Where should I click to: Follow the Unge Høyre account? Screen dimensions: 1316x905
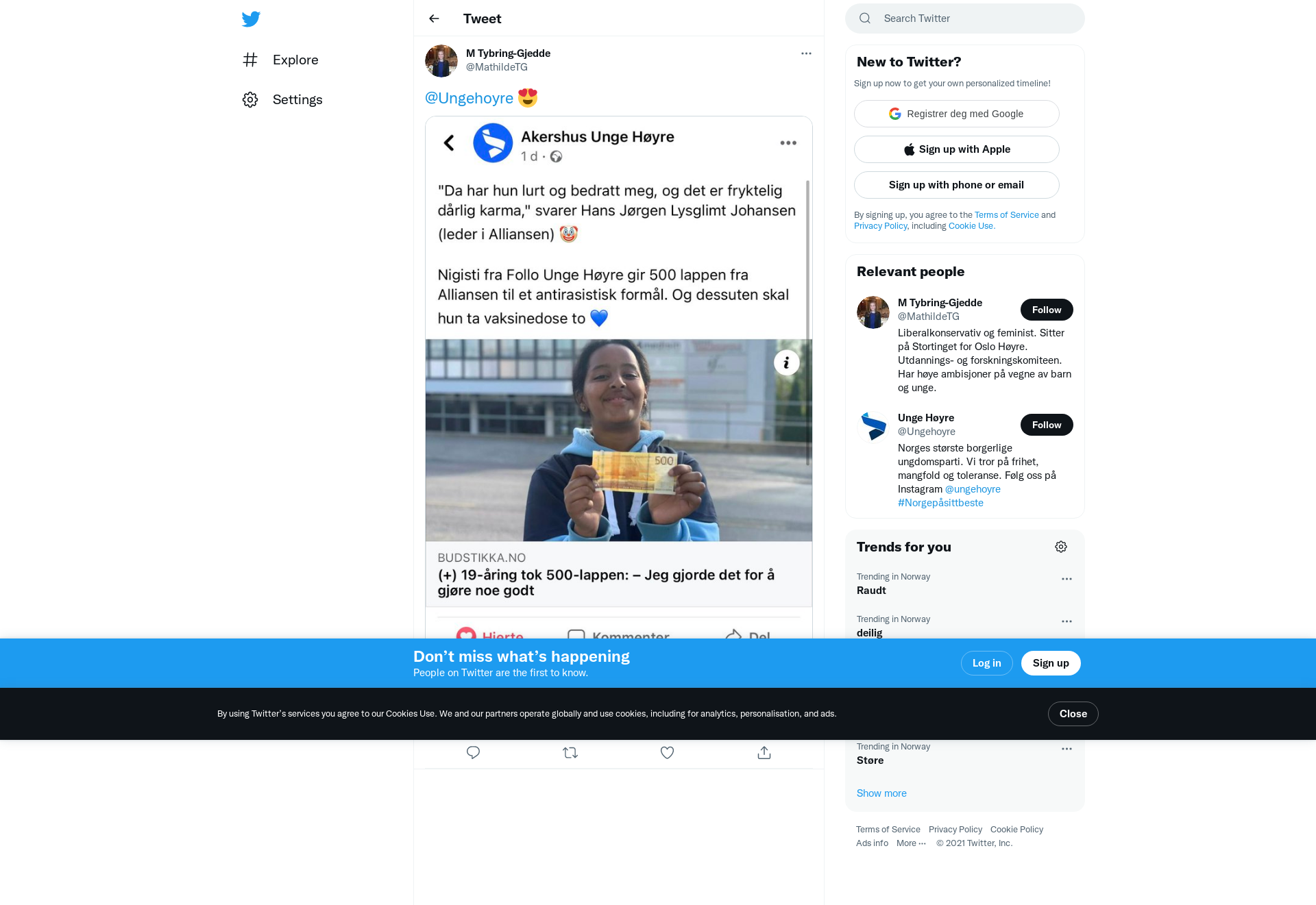tap(1047, 425)
